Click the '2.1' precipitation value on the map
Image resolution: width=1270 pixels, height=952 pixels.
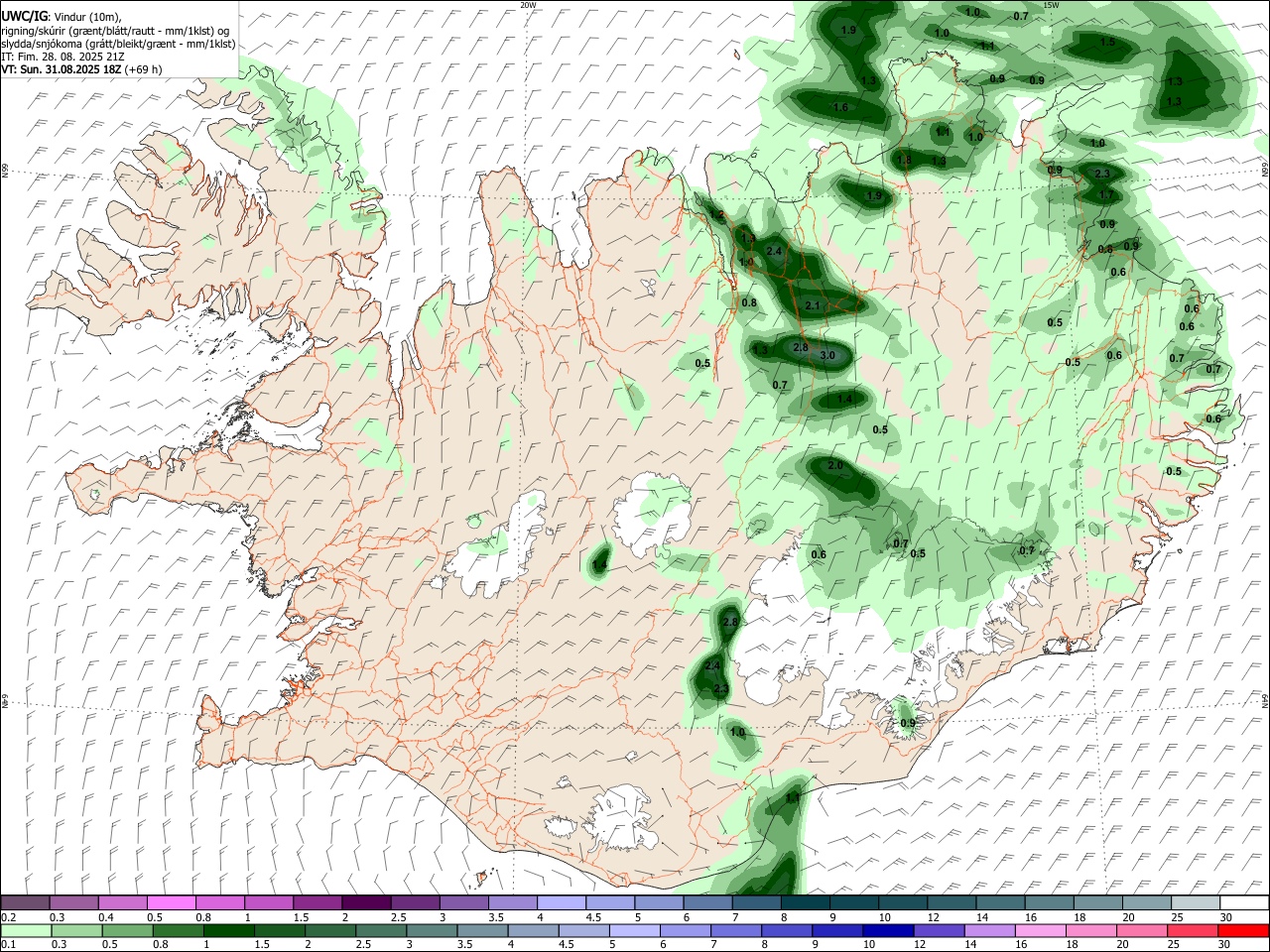(813, 305)
